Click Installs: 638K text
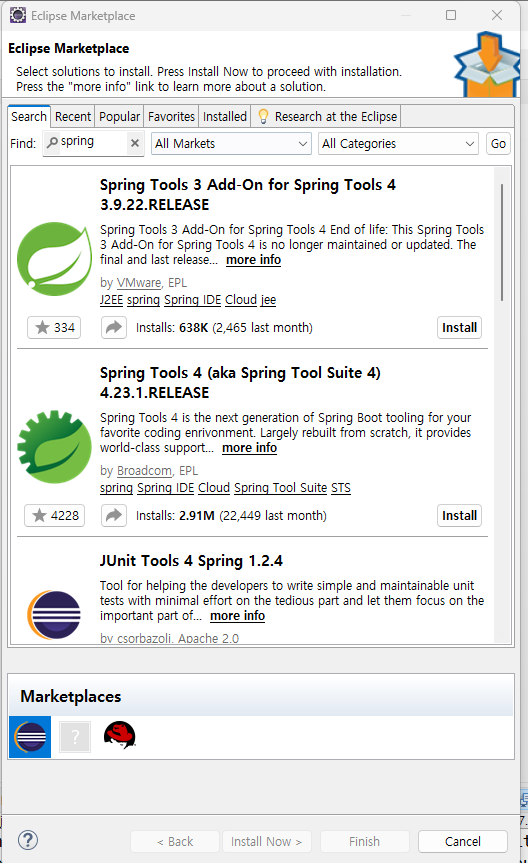The width and height of the screenshot is (528, 863). click(x=172, y=328)
